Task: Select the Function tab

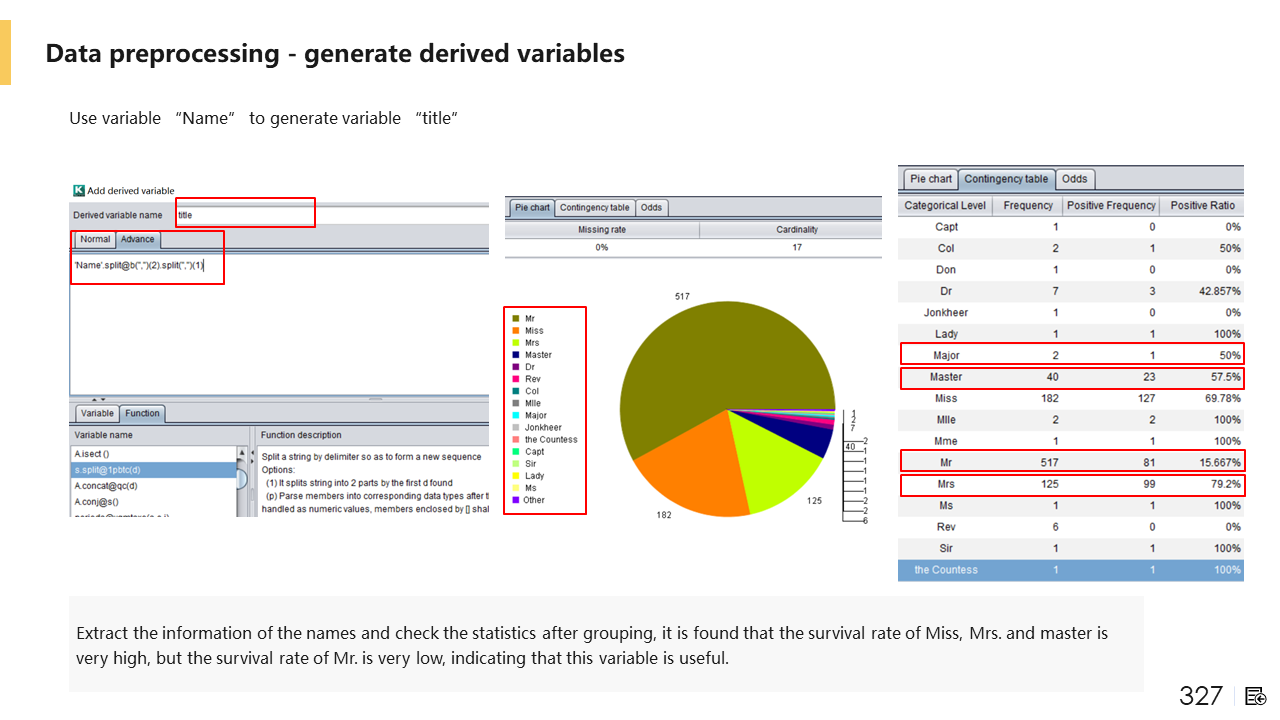Action: pyautogui.click(x=142, y=413)
